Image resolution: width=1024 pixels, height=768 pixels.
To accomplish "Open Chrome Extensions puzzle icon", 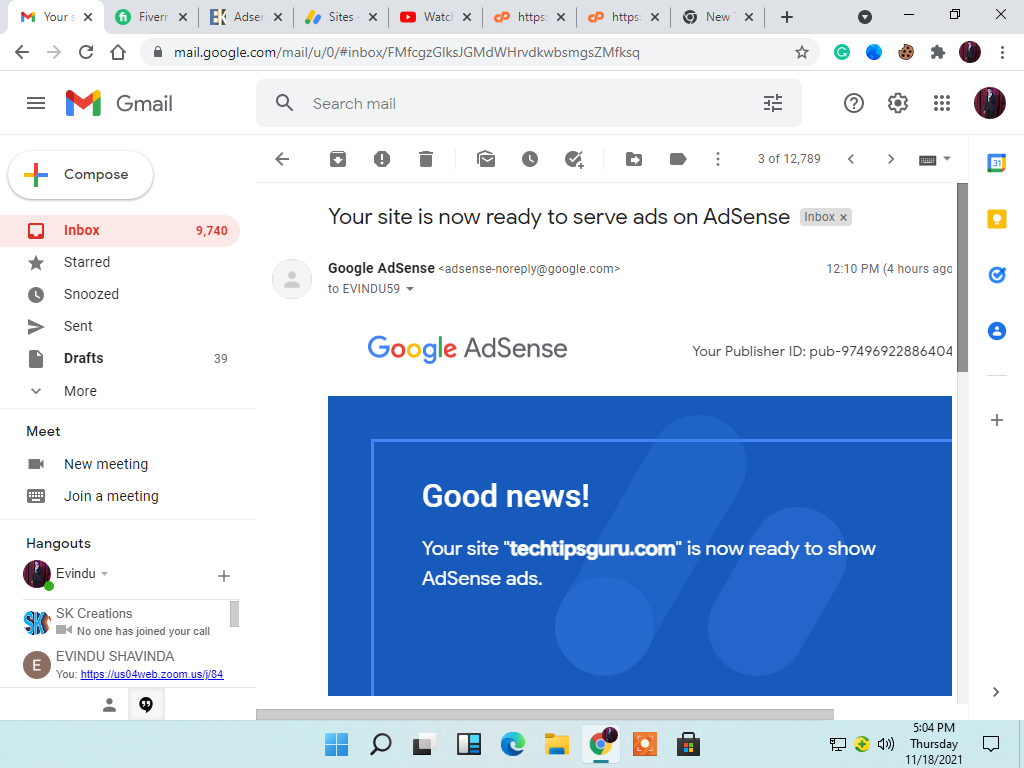I will pos(938,52).
